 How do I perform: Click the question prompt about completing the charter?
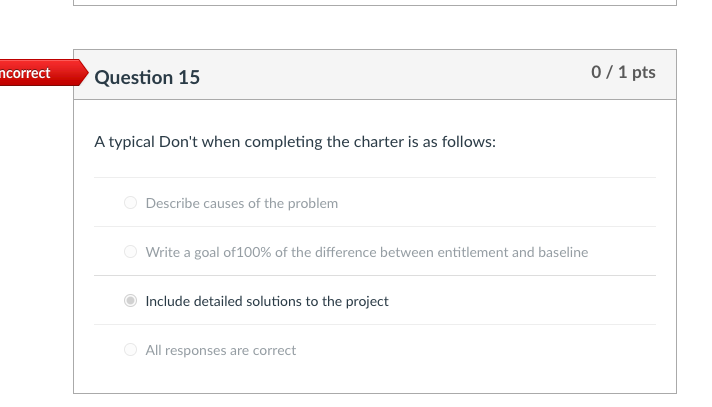tap(295, 142)
